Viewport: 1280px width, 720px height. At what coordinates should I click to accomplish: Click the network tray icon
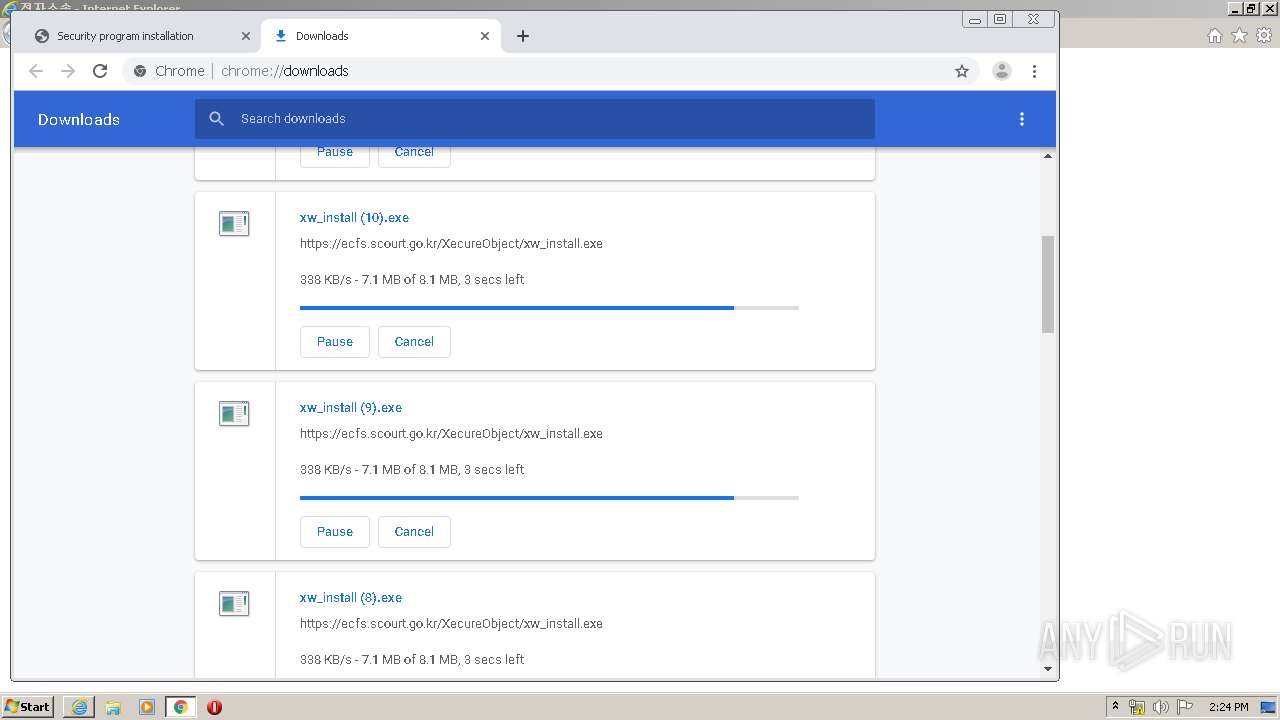tap(1137, 707)
